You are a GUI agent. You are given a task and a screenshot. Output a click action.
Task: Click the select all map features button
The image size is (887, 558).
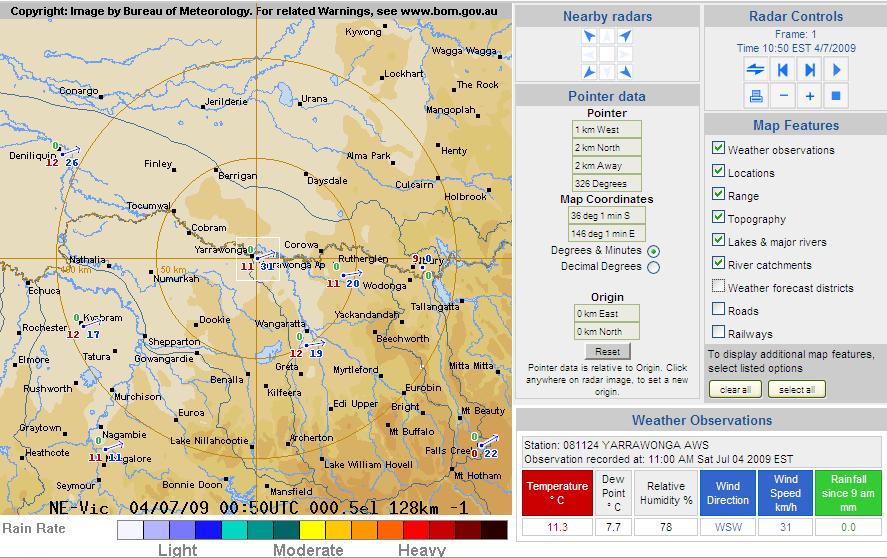tap(796, 389)
